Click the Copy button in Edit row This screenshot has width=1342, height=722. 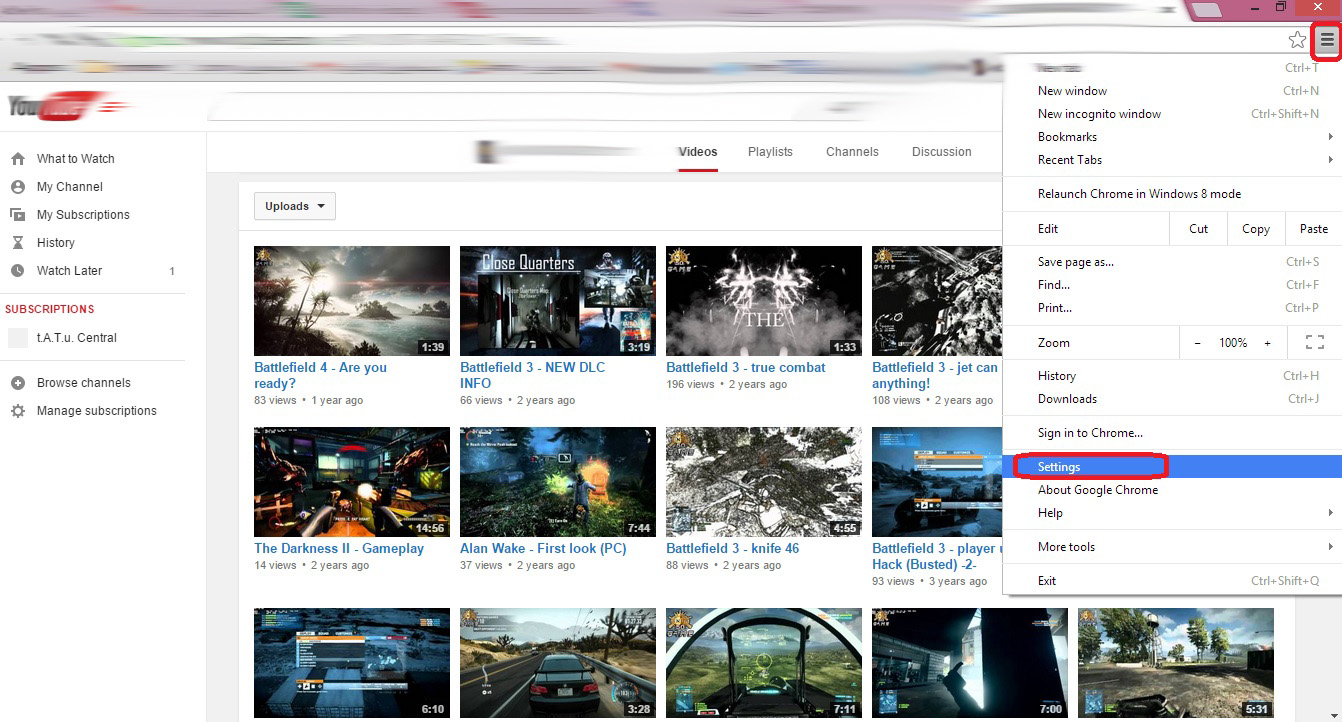click(1256, 229)
